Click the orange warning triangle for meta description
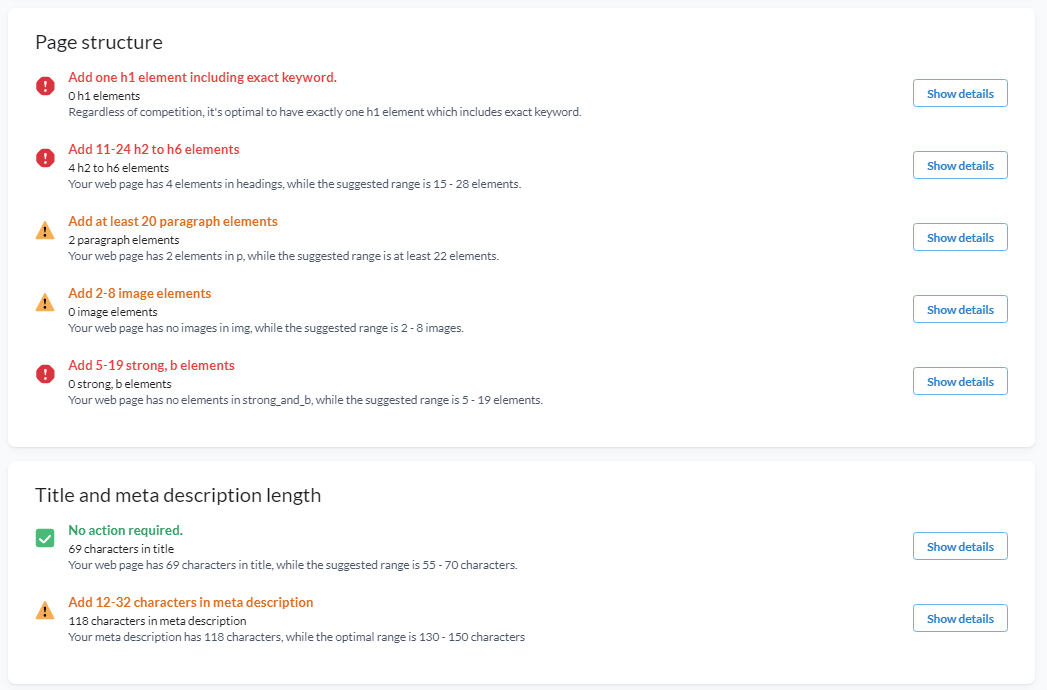This screenshot has height=690, width=1047. point(45,611)
